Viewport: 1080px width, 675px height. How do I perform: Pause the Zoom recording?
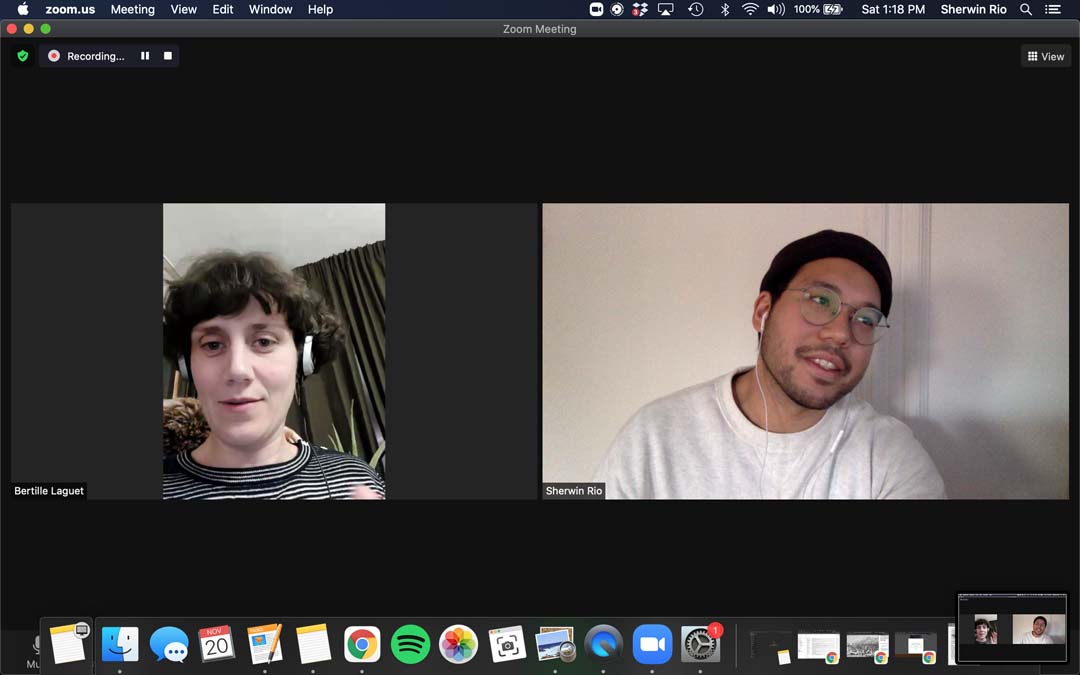145,56
